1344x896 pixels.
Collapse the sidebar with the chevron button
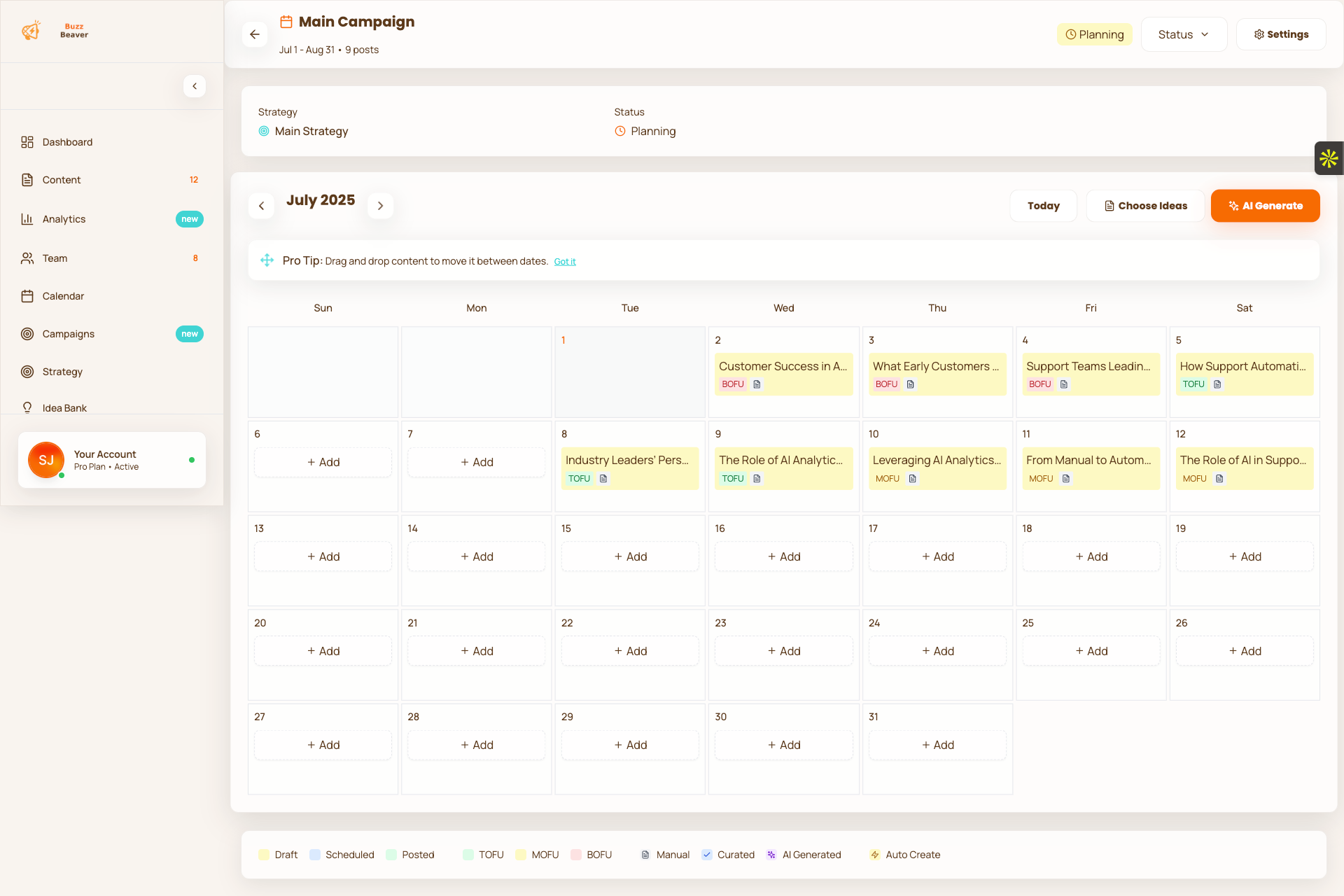195,86
